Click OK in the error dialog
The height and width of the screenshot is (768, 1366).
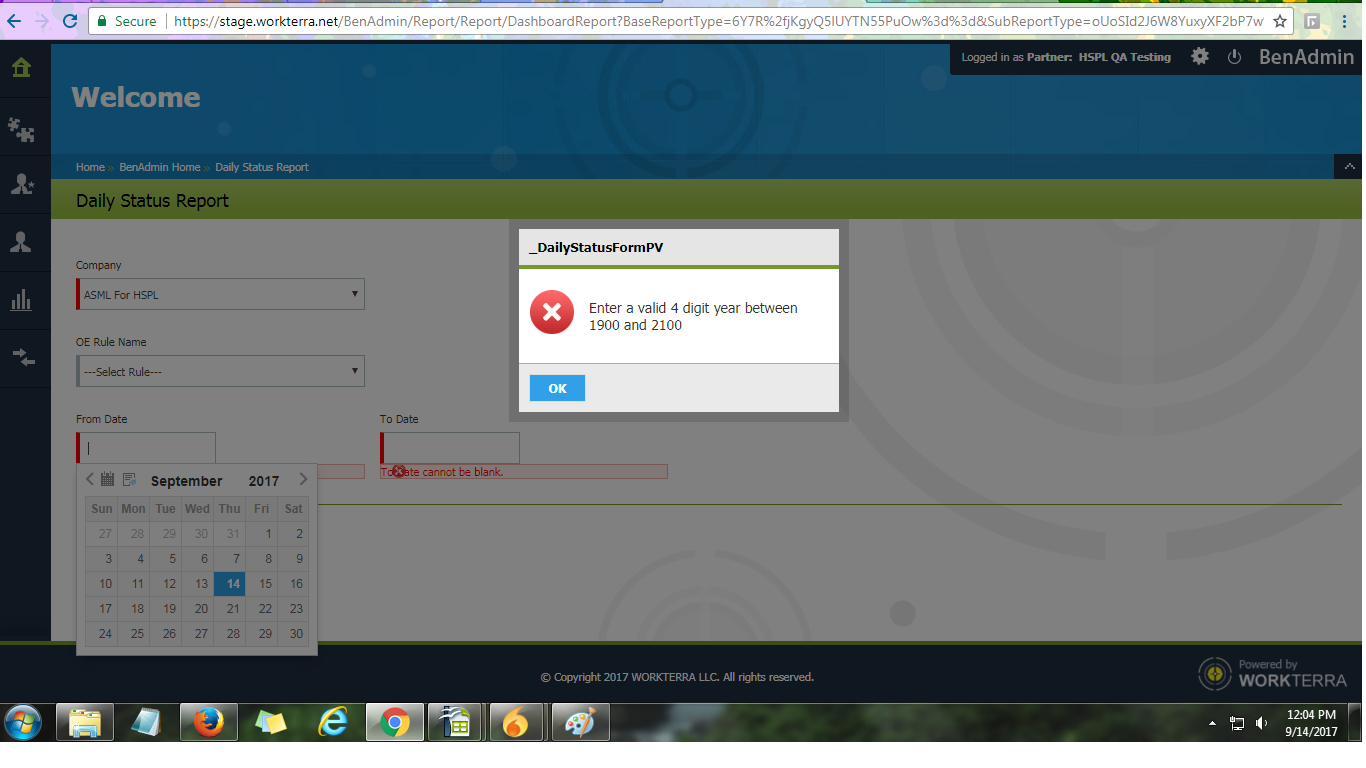[557, 388]
